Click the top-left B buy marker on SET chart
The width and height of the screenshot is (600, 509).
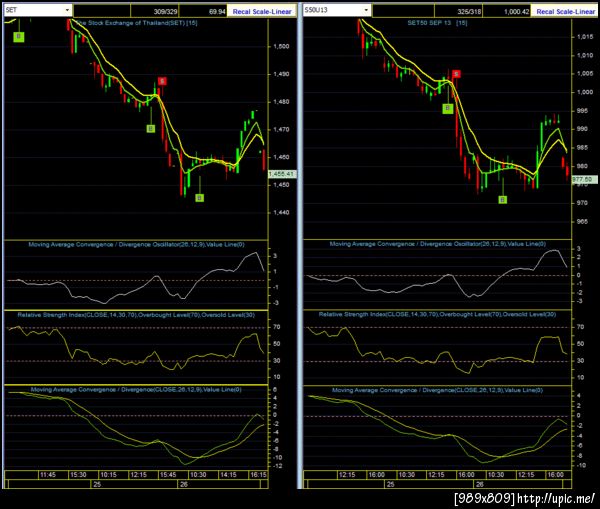[18, 37]
